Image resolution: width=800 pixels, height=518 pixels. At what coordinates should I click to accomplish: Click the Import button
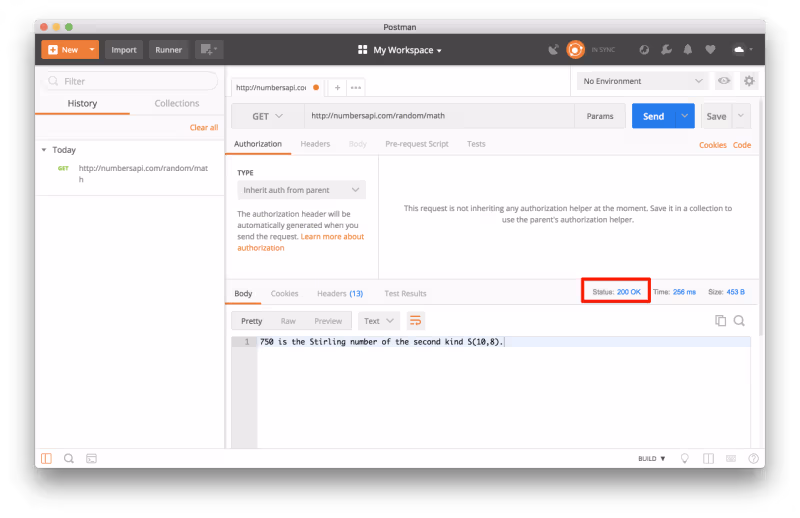[x=124, y=50]
